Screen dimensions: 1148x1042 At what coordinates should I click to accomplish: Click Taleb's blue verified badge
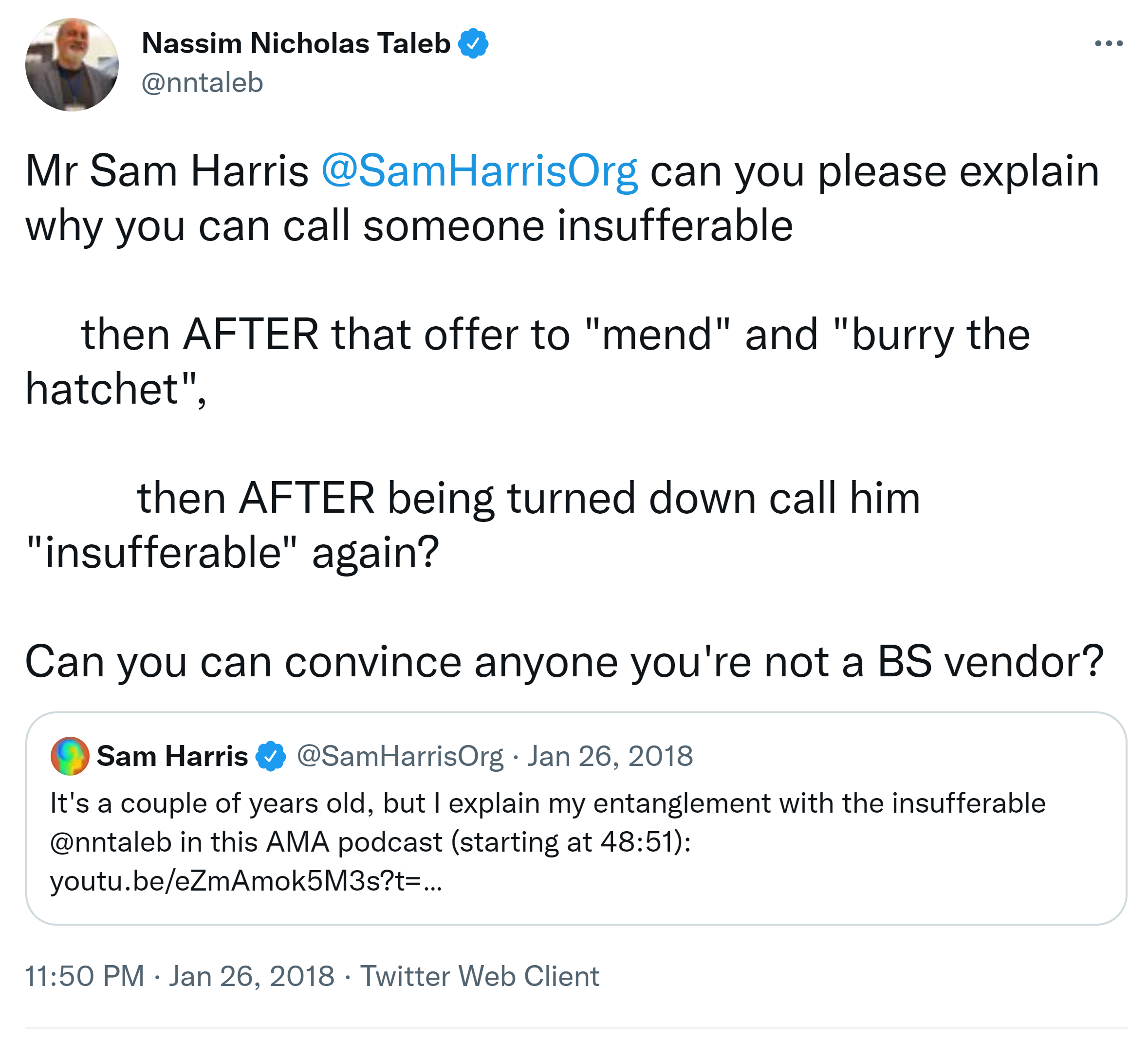point(473,44)
